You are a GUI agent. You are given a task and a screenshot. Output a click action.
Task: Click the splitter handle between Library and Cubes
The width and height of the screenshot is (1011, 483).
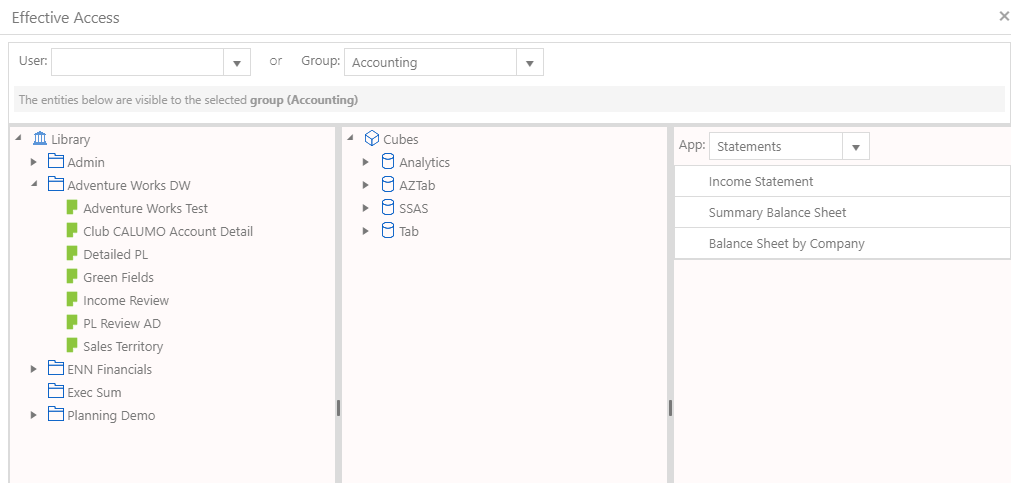coord(339,408)
